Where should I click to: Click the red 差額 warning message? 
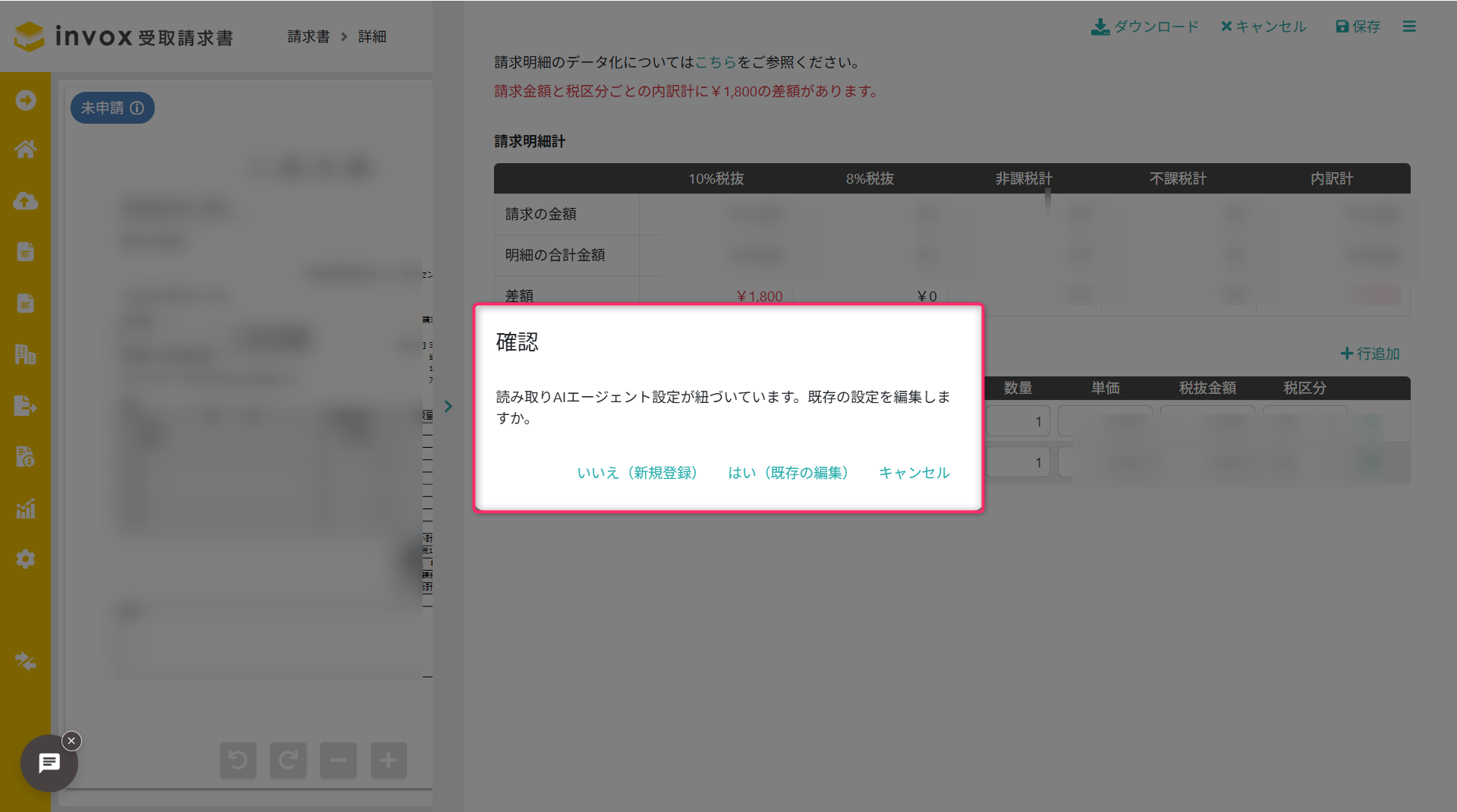pyautogui.click(x=688, y=91)
